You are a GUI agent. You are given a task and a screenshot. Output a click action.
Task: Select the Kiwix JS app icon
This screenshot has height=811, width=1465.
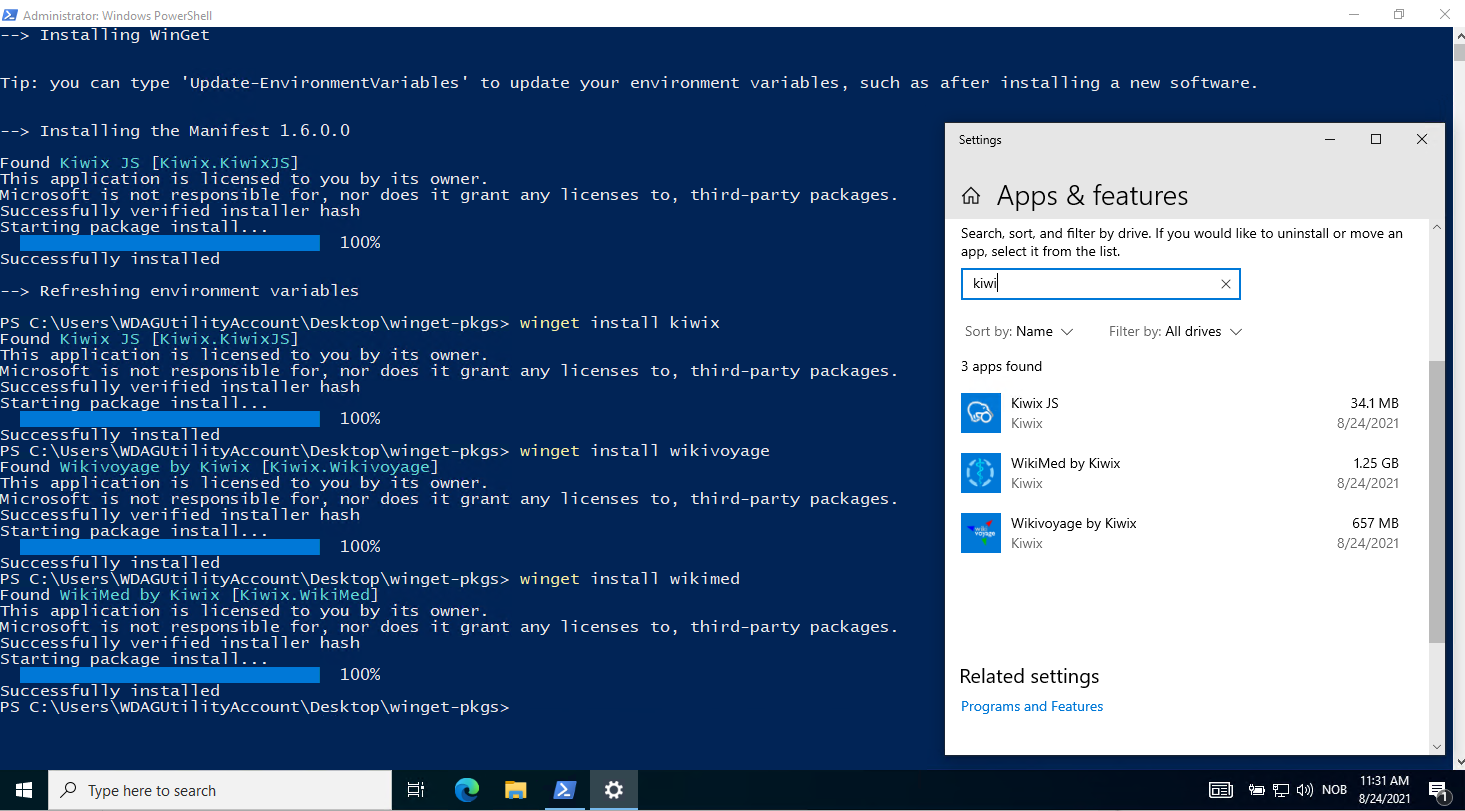981,413
